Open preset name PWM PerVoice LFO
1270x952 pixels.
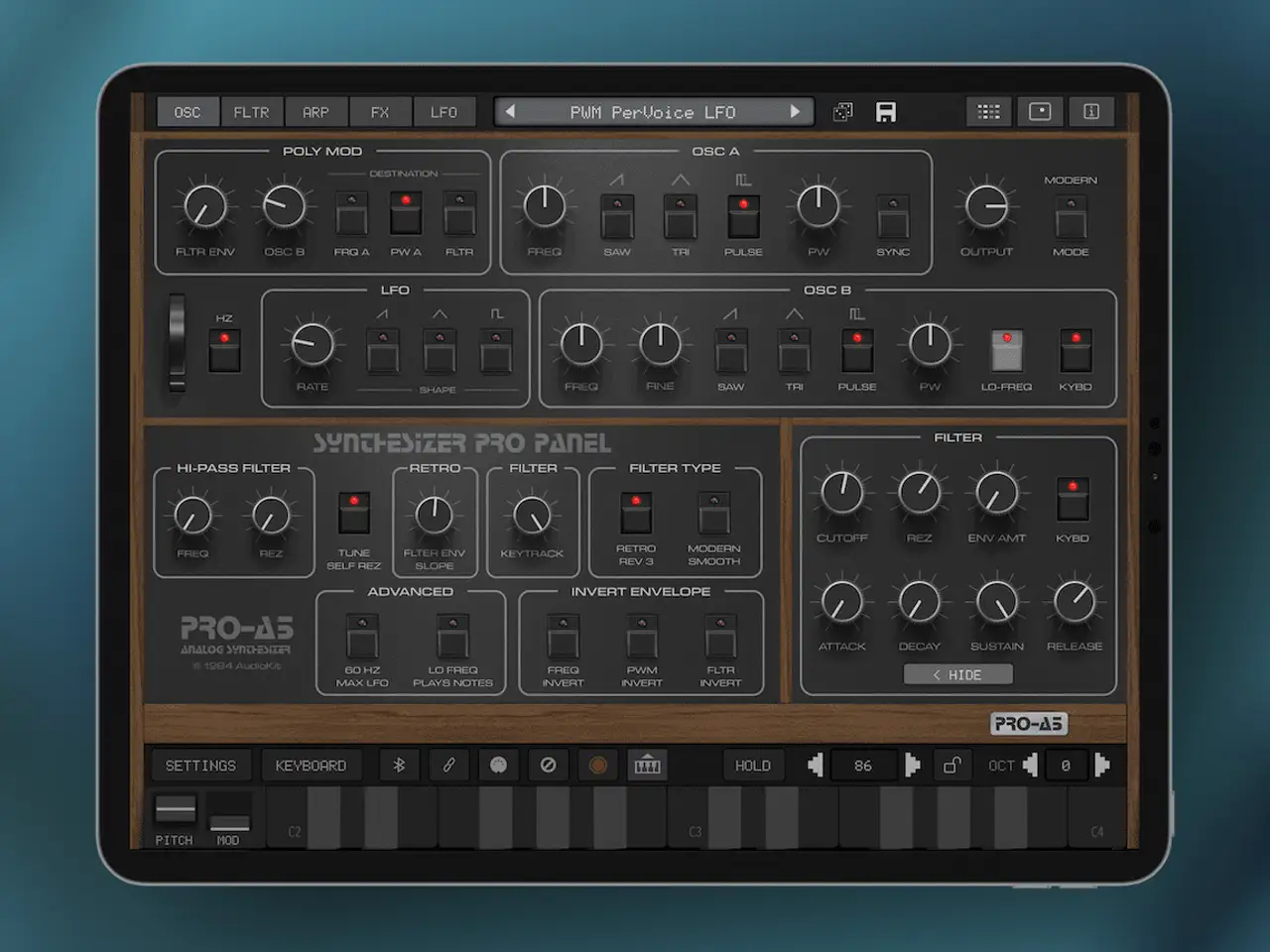(653, 112)
